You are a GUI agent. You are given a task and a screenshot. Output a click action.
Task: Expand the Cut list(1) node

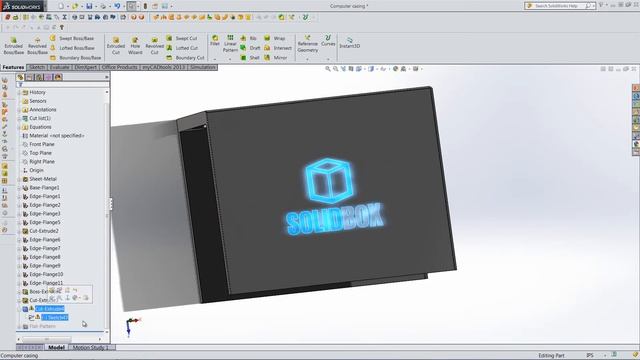coord(19,118)
